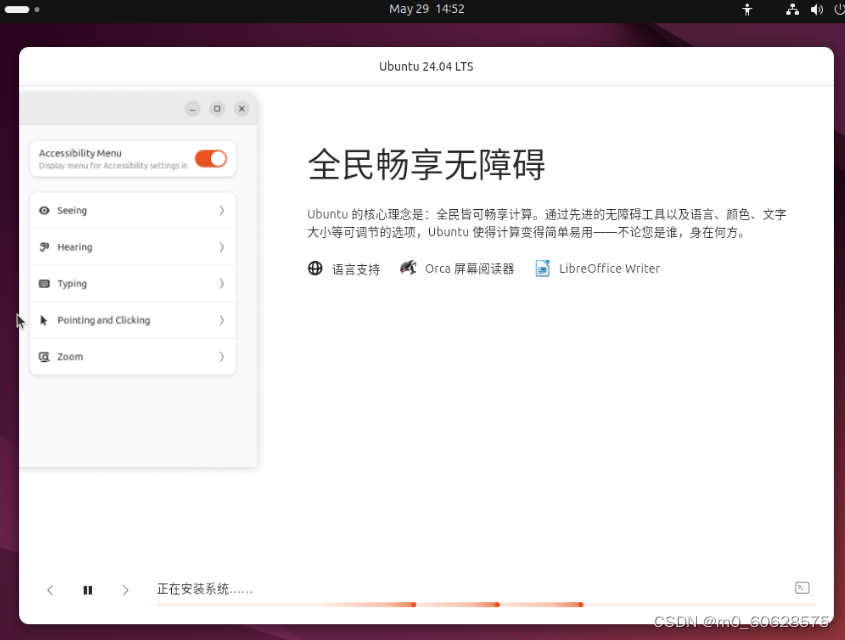This screenshot has height=640, width=845.
Task: Open Pointing and Clicking settings
Action: point(133,321)
